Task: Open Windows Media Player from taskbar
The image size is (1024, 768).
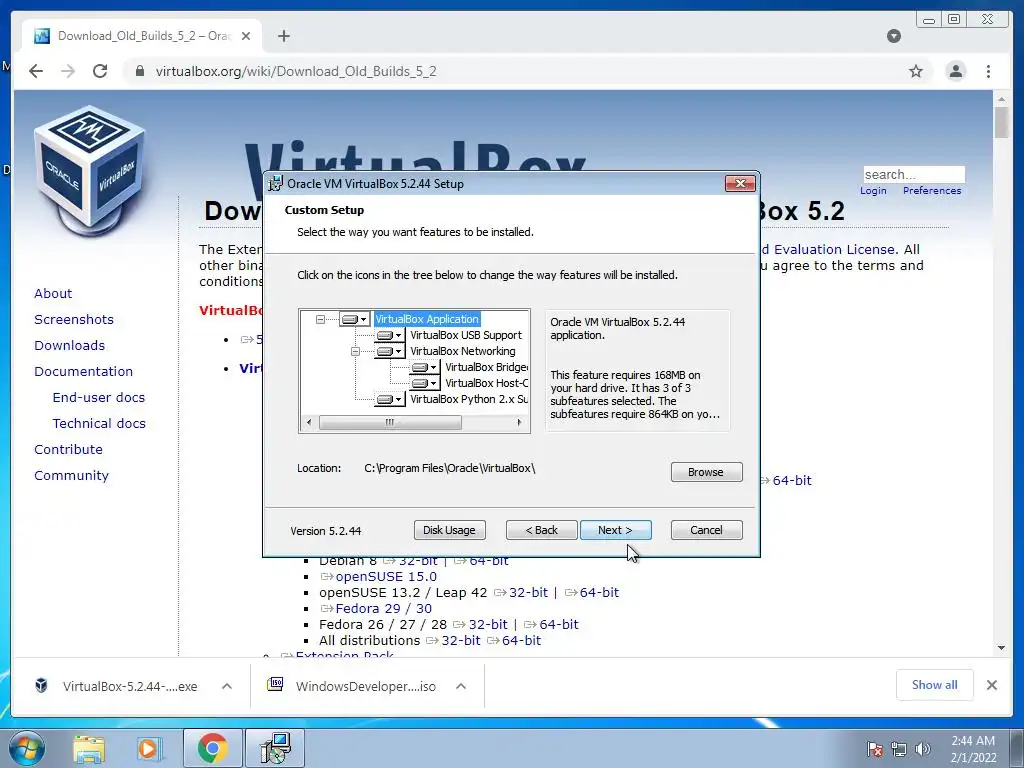Action: tap(149, 749)
